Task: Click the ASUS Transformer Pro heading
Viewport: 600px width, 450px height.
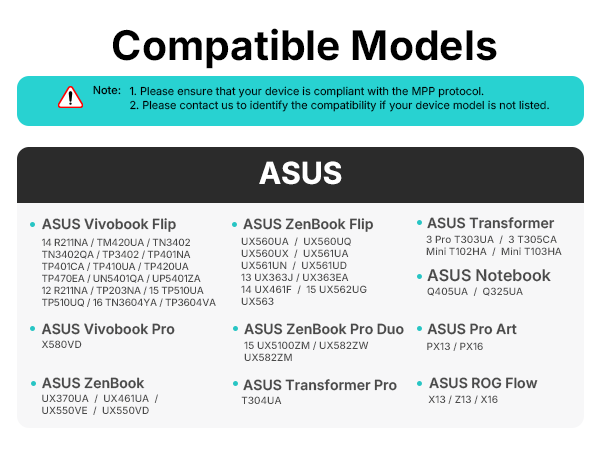Action: [320, 385]
